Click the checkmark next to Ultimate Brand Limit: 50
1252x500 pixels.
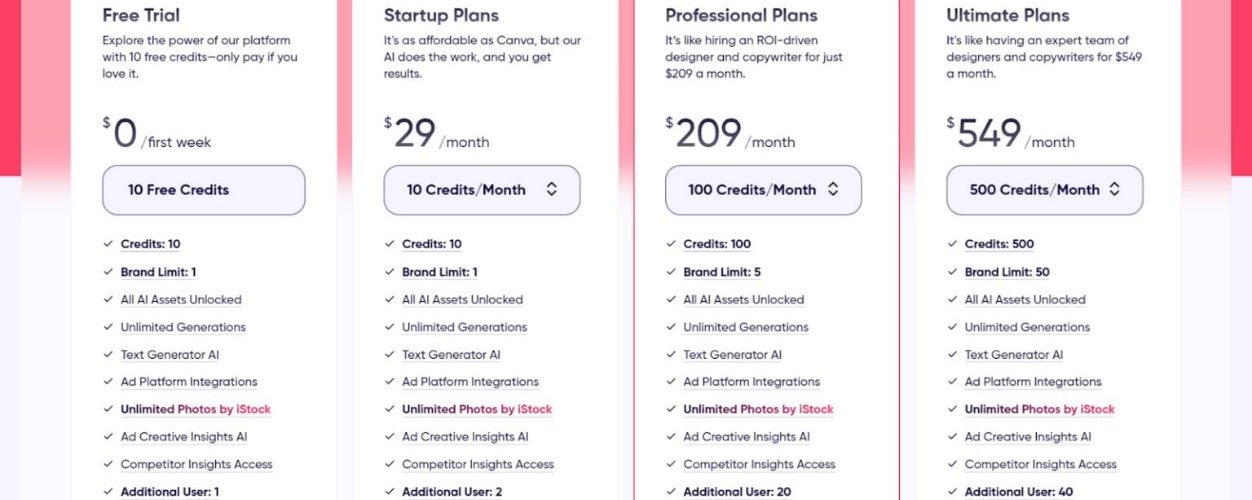pos(951,272)
